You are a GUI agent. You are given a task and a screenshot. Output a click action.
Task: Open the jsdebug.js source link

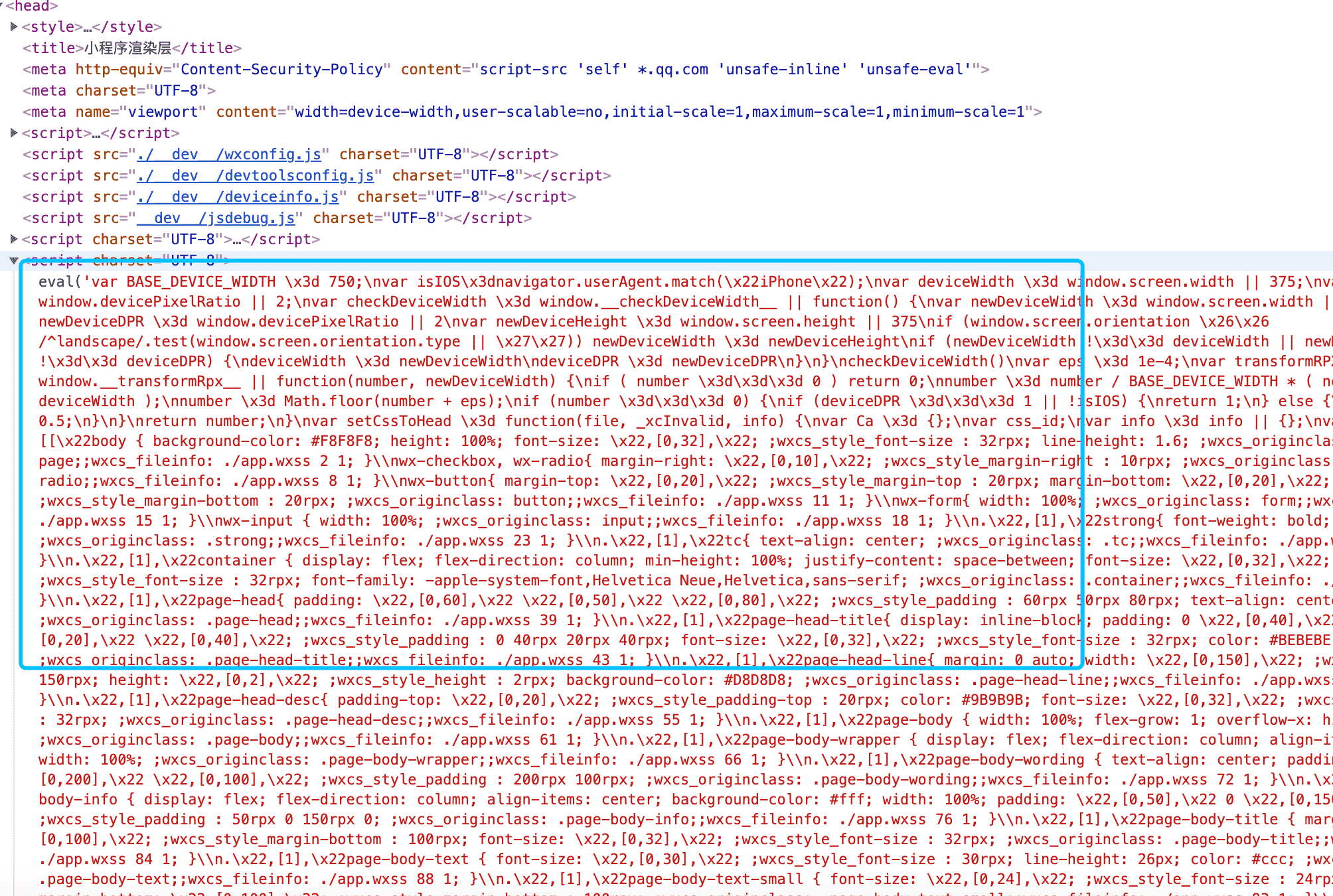(216, 218)
